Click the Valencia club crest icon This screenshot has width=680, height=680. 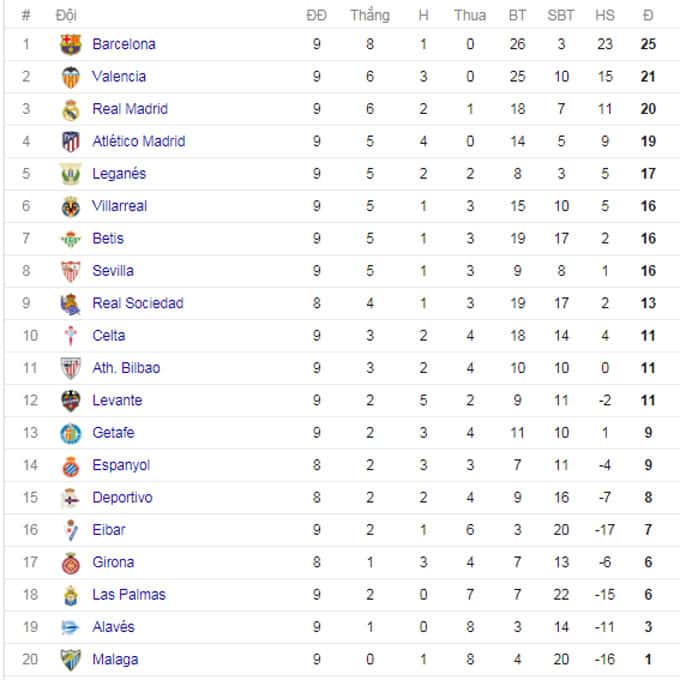coord(70,77)
